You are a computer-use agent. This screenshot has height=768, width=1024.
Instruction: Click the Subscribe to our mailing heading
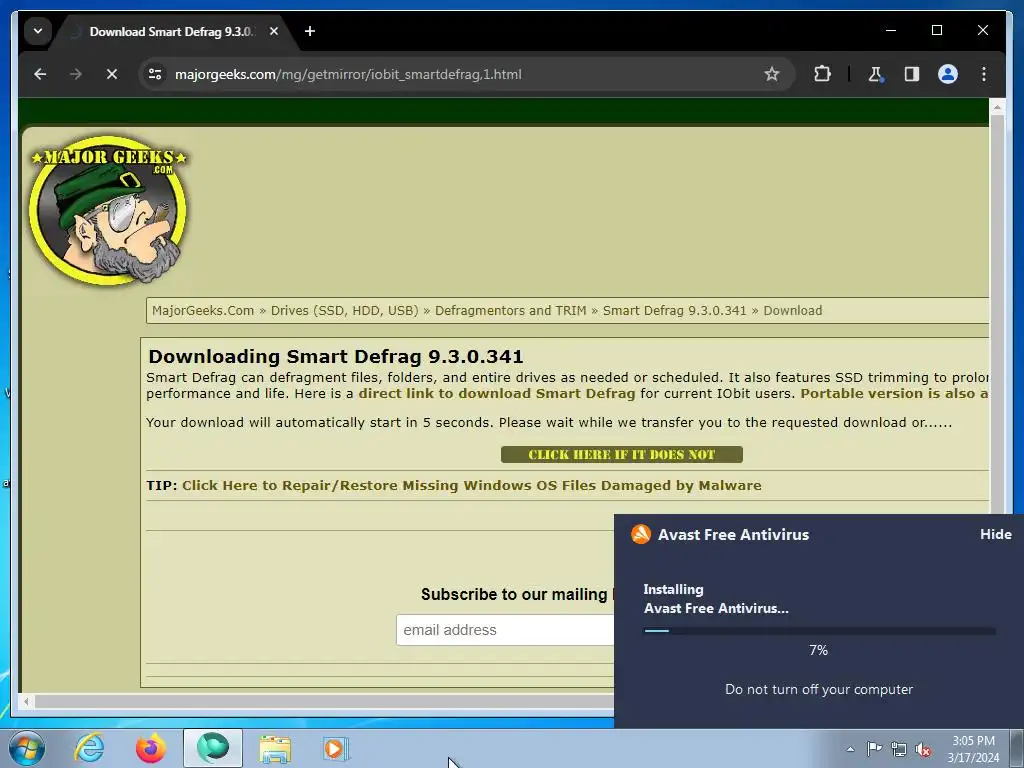(x=514, y=594)
